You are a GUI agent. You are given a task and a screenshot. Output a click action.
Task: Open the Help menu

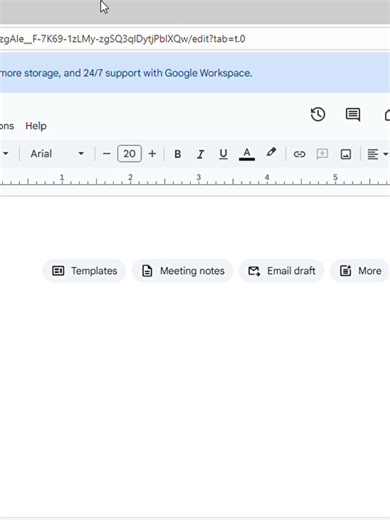pos(36,126)
